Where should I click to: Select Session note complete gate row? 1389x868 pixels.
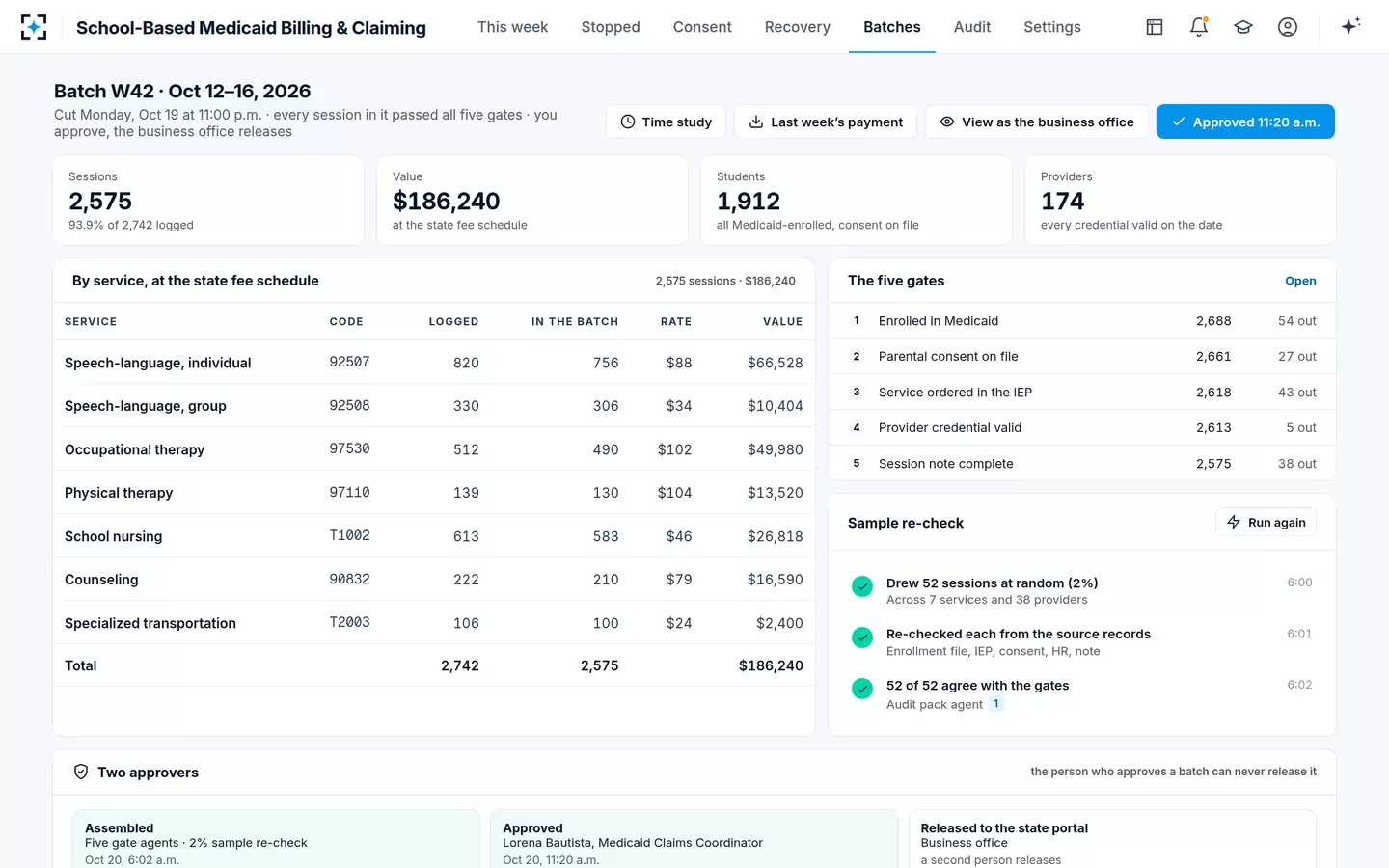tap(1082, 463)
